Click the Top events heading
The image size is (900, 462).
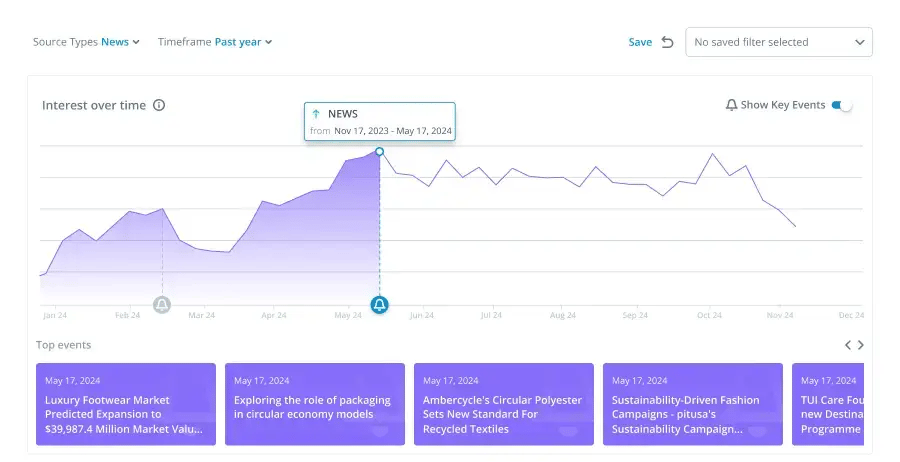point(64,345)
